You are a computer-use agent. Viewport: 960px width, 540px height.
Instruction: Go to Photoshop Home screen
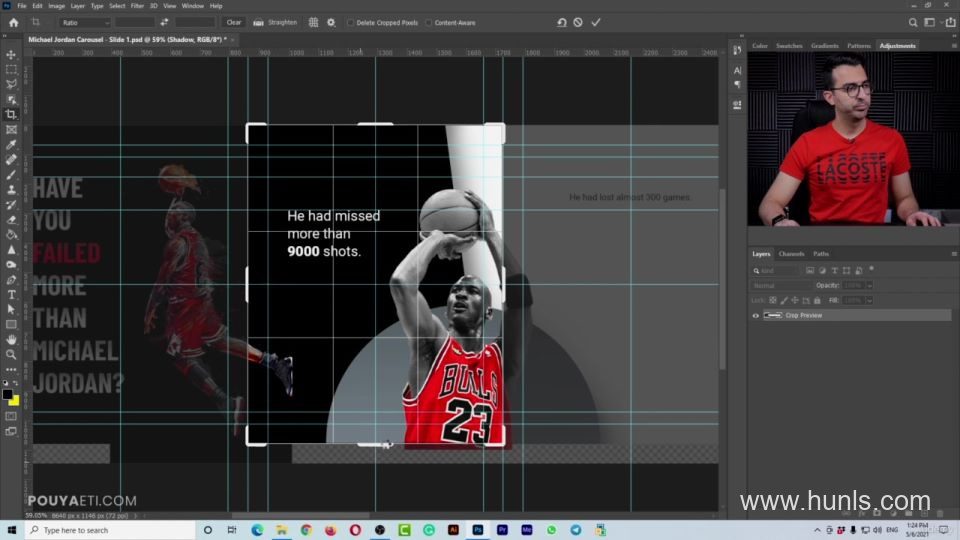pos(13,23)
